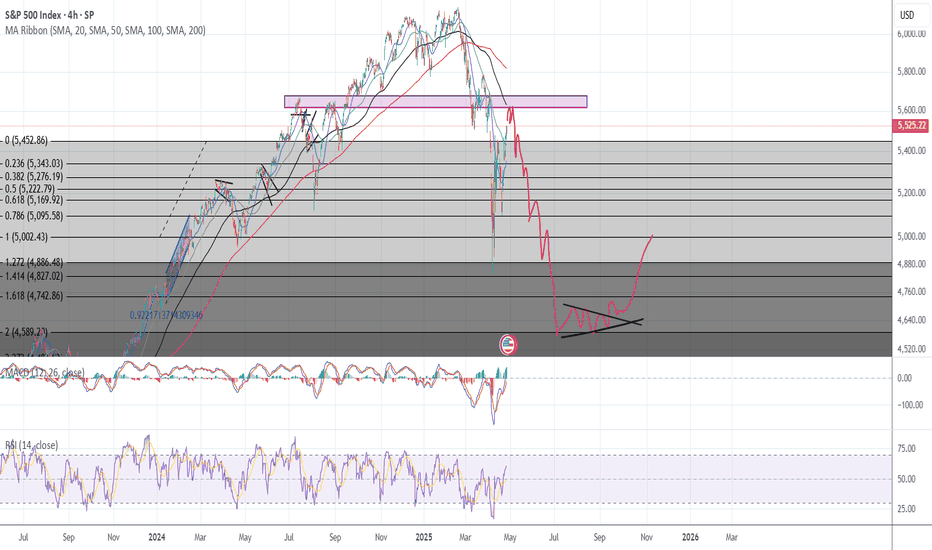Click the US flag economic event icon
The width and height of the screenshot is (932, 550).
507,344
